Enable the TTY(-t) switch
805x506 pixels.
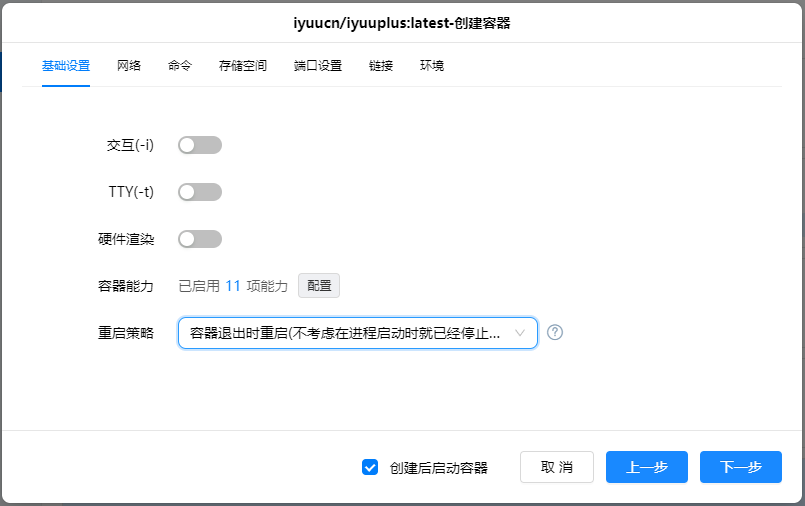pos(199,192)
